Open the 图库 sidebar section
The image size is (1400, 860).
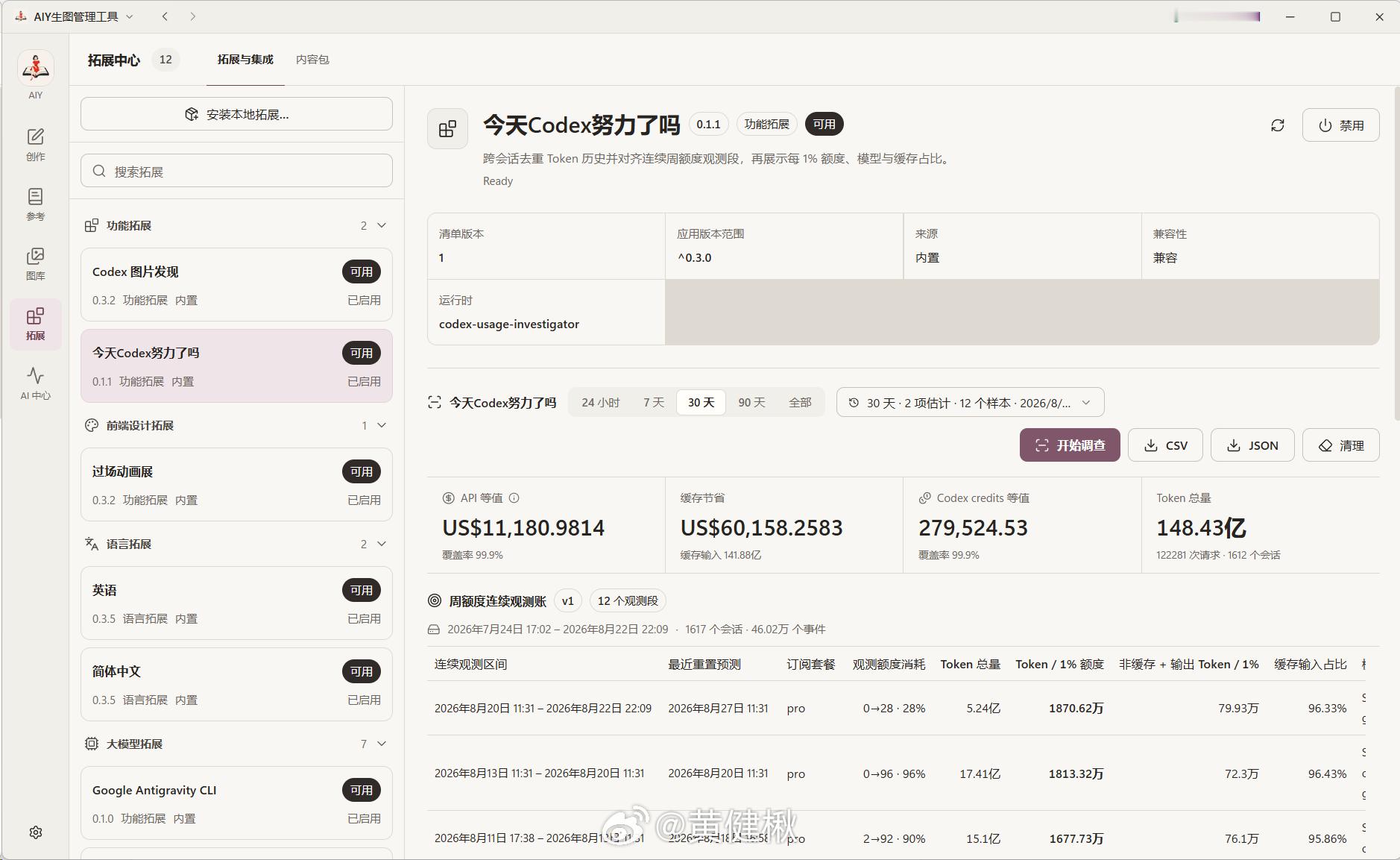36,264
